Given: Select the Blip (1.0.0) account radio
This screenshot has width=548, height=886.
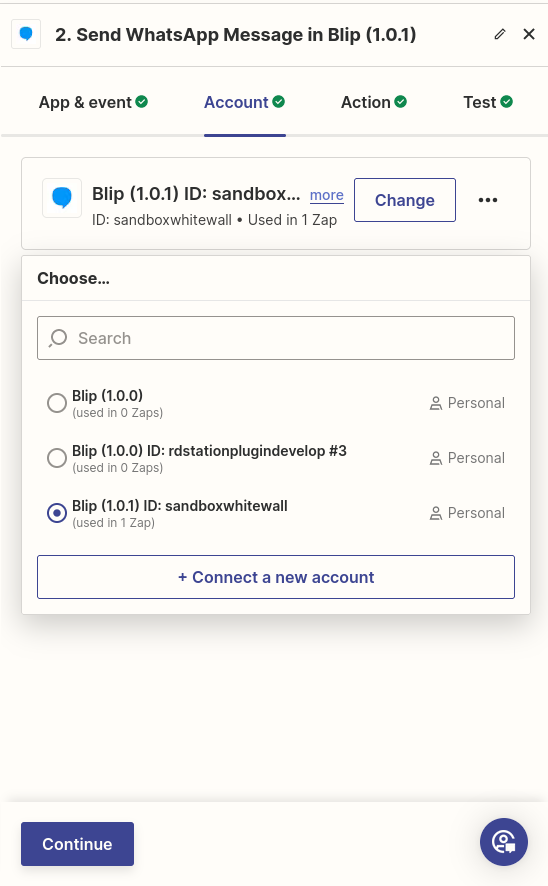Looking at the screenshot, I should (x=56, y=403).
